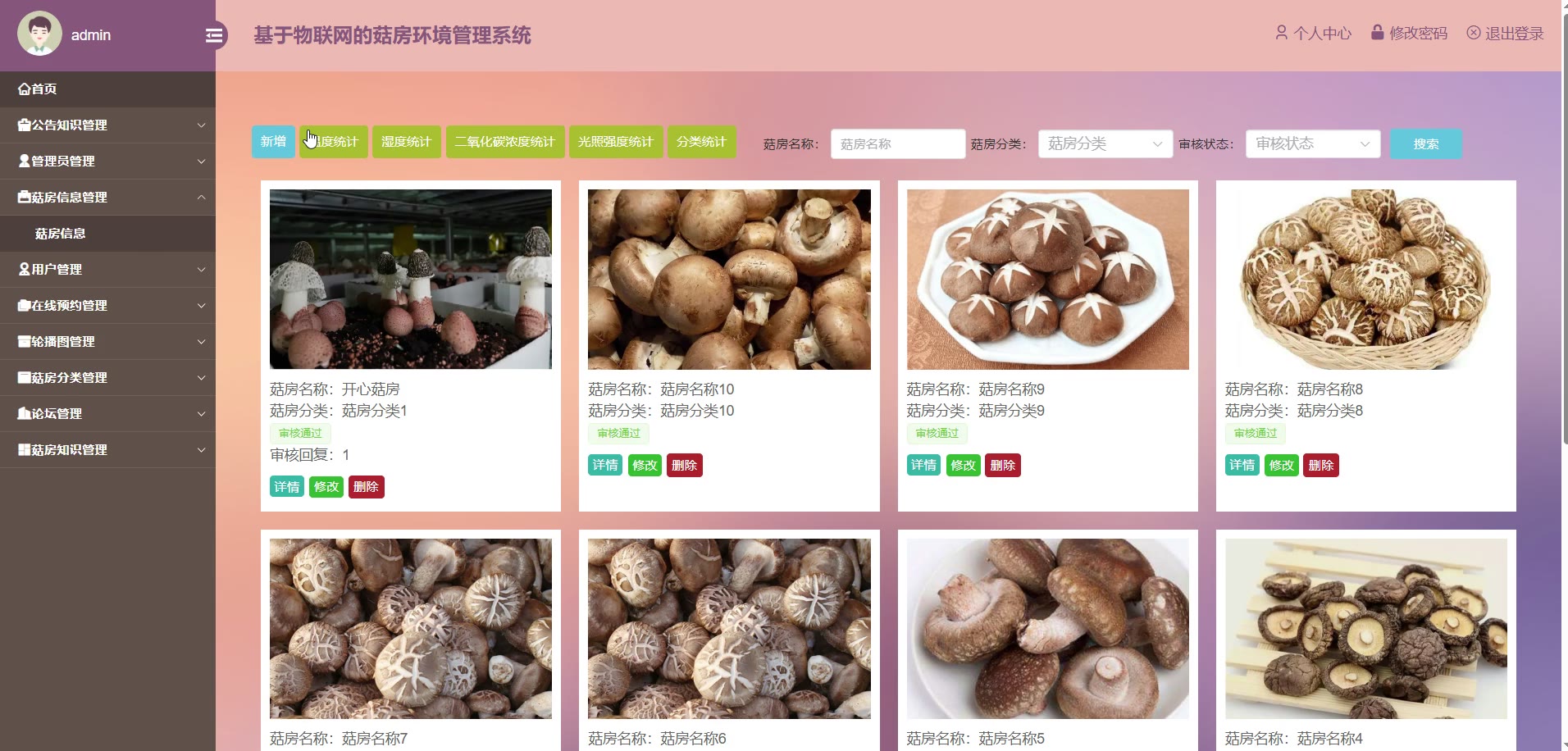
Task: Open the 菇房名称7 mushroom photo
Action: 411,629
